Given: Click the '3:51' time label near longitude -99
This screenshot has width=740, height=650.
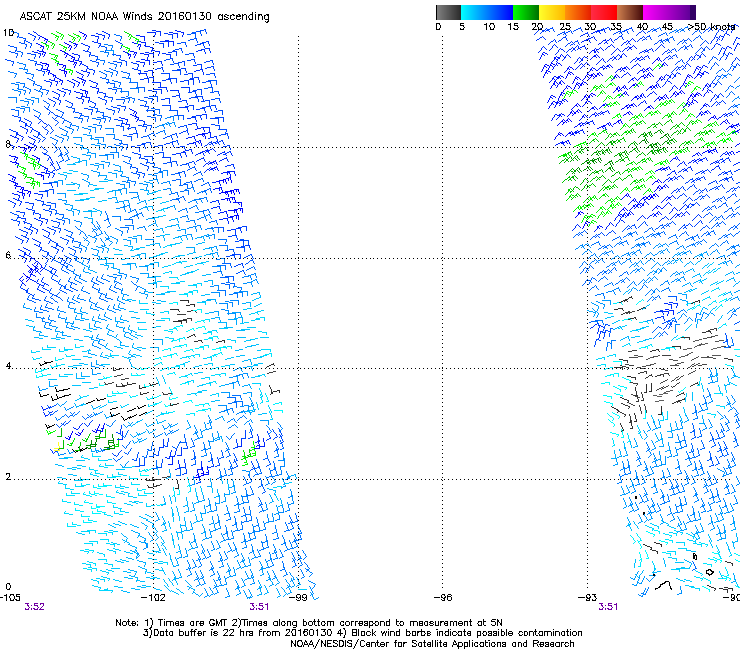Looking at the screenshot, I should coord(259,607).
